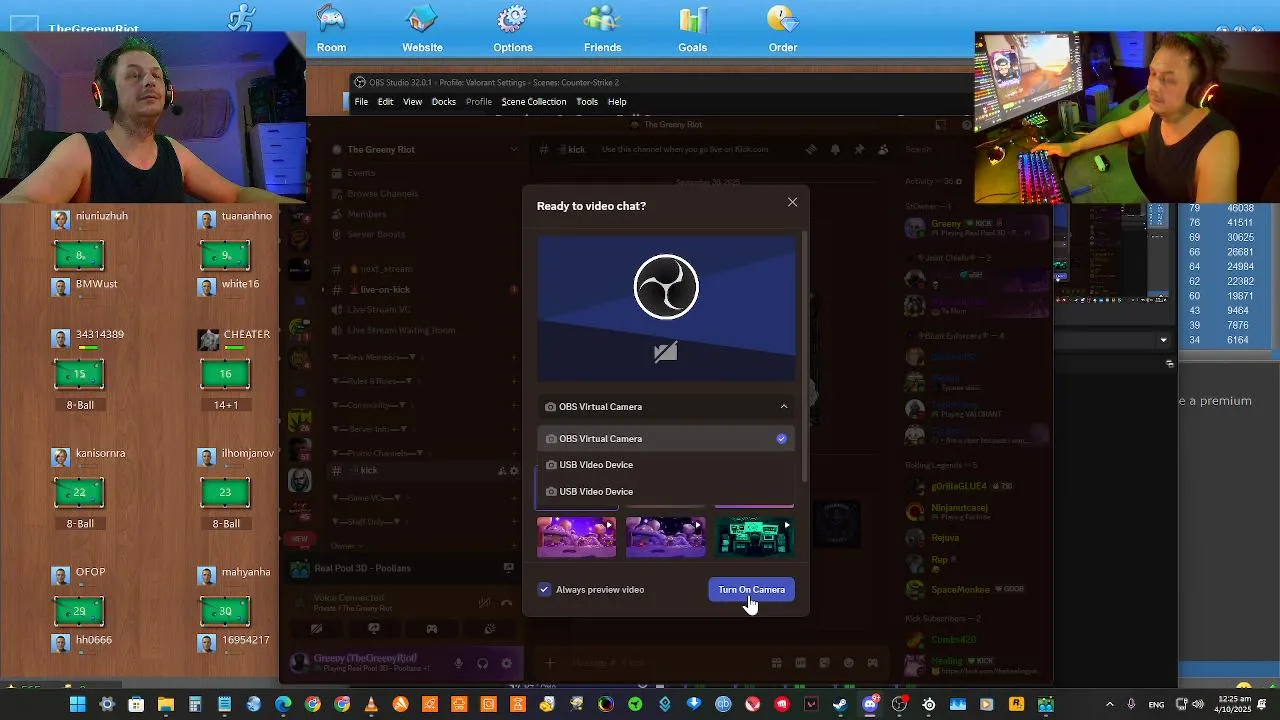
Task: Join pool table number 15
Action: click(x=79, y=374)
